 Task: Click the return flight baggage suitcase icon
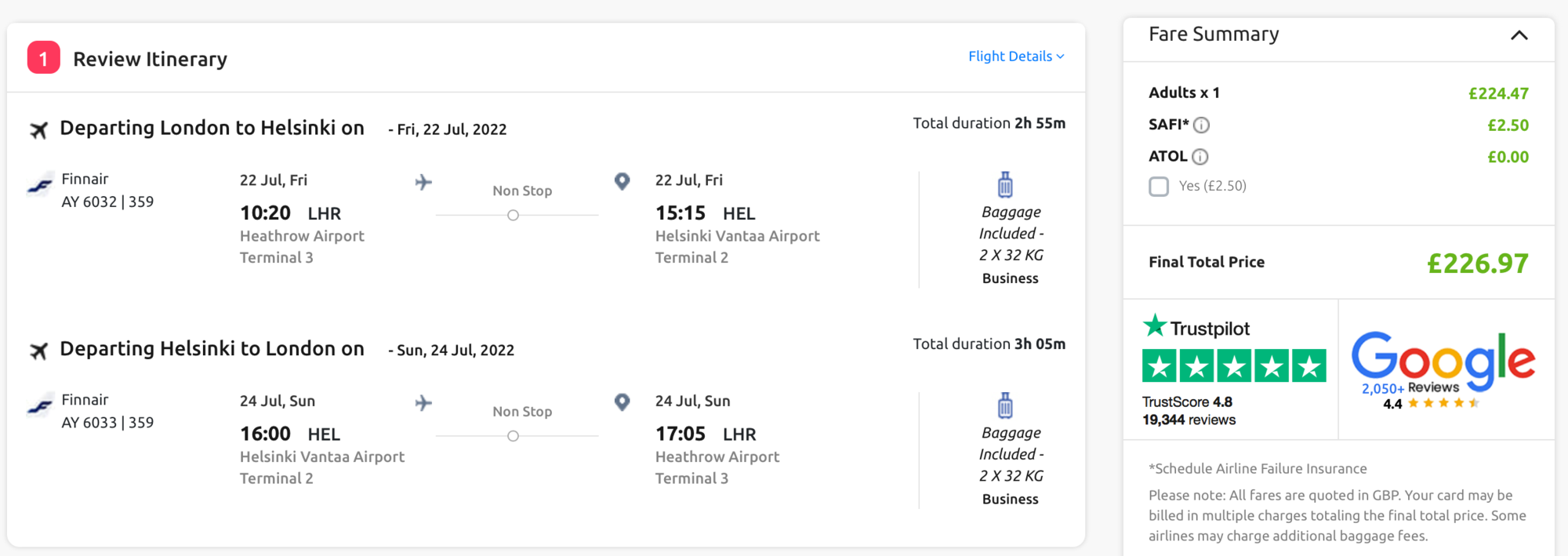tap(1005, 406)
